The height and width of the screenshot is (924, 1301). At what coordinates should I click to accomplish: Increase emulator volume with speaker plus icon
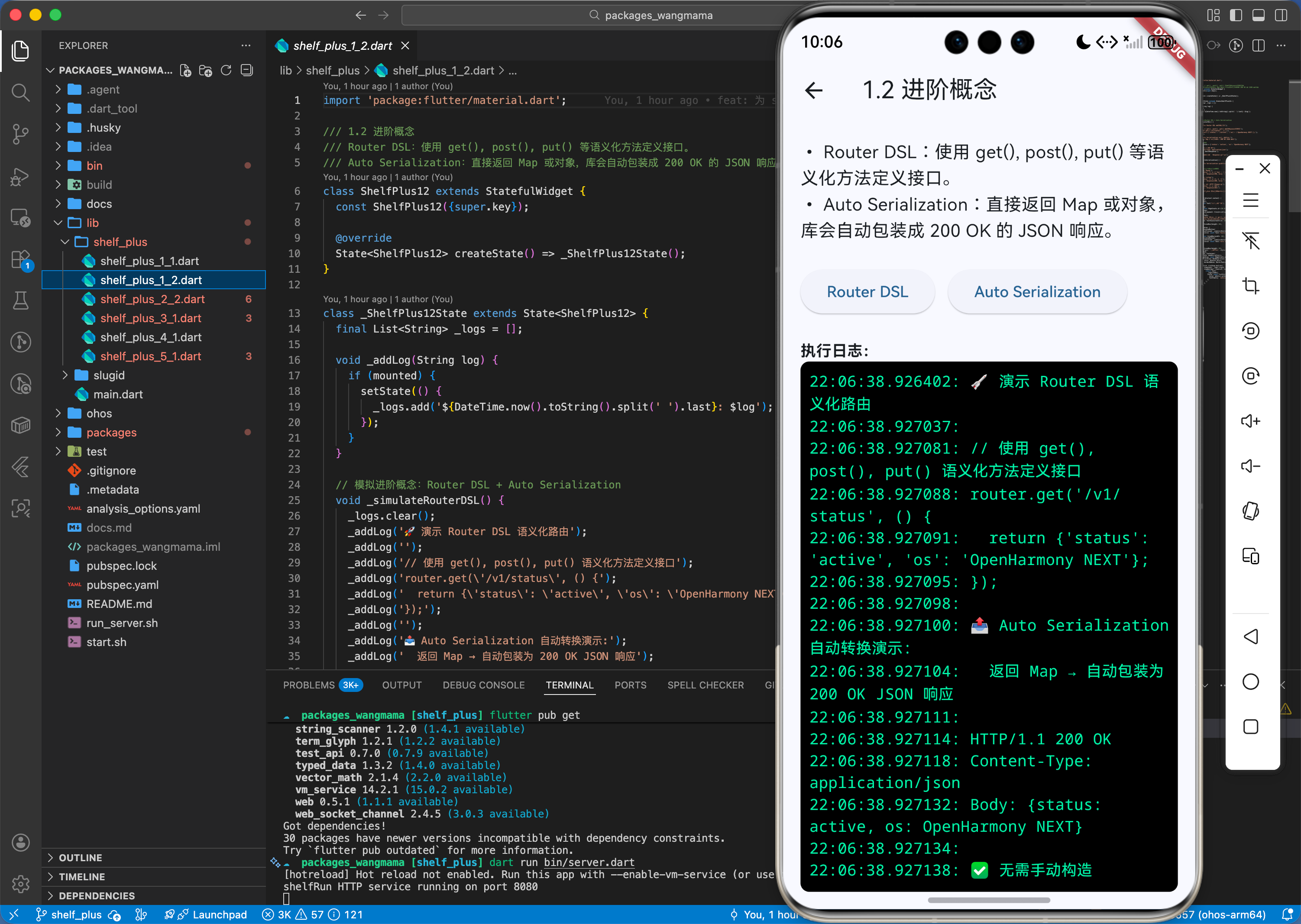(x=1250, y=421)
